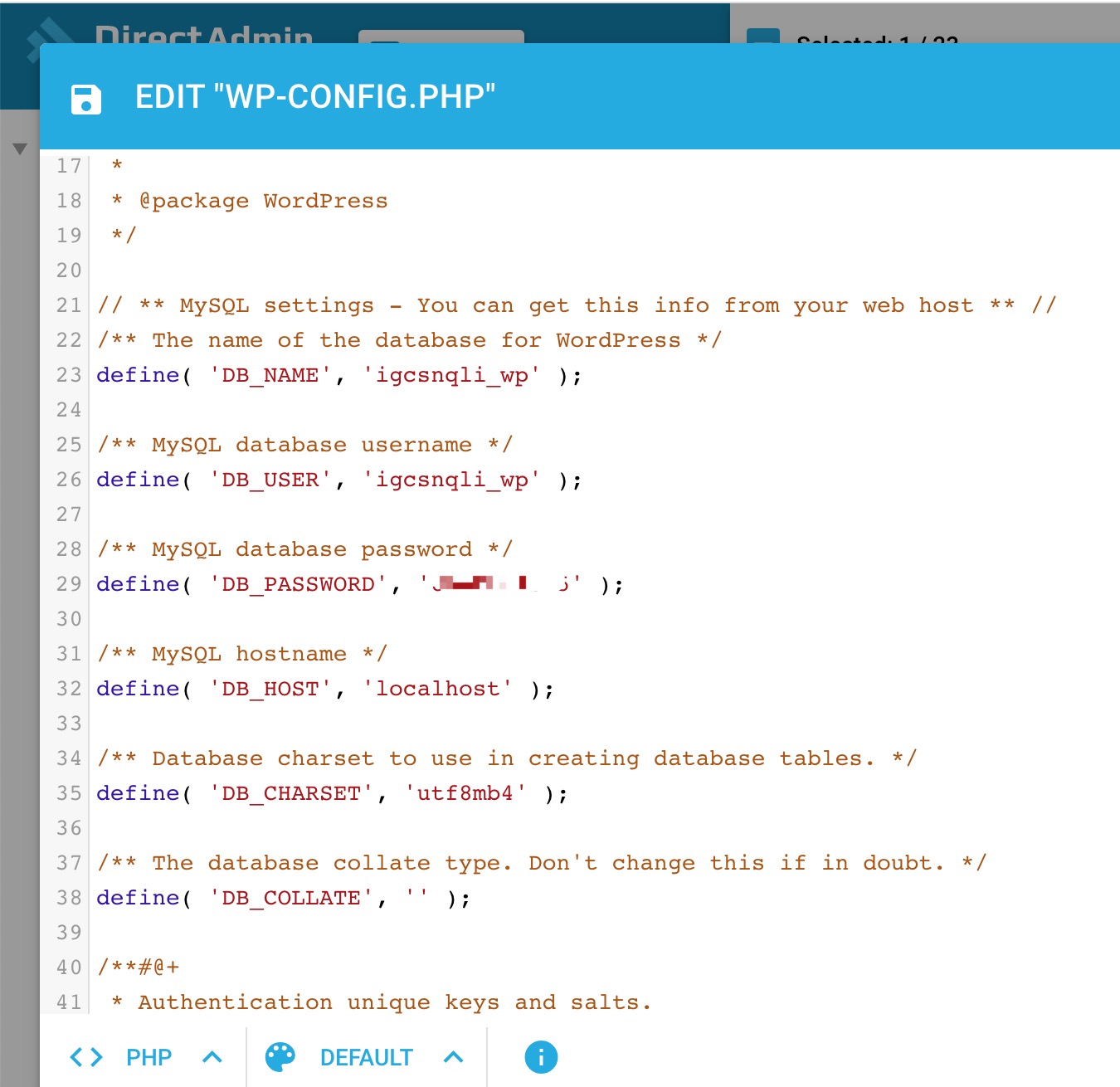1120x1087 pixels.
Task: Click the palette theme icon
Action: 280,1057
